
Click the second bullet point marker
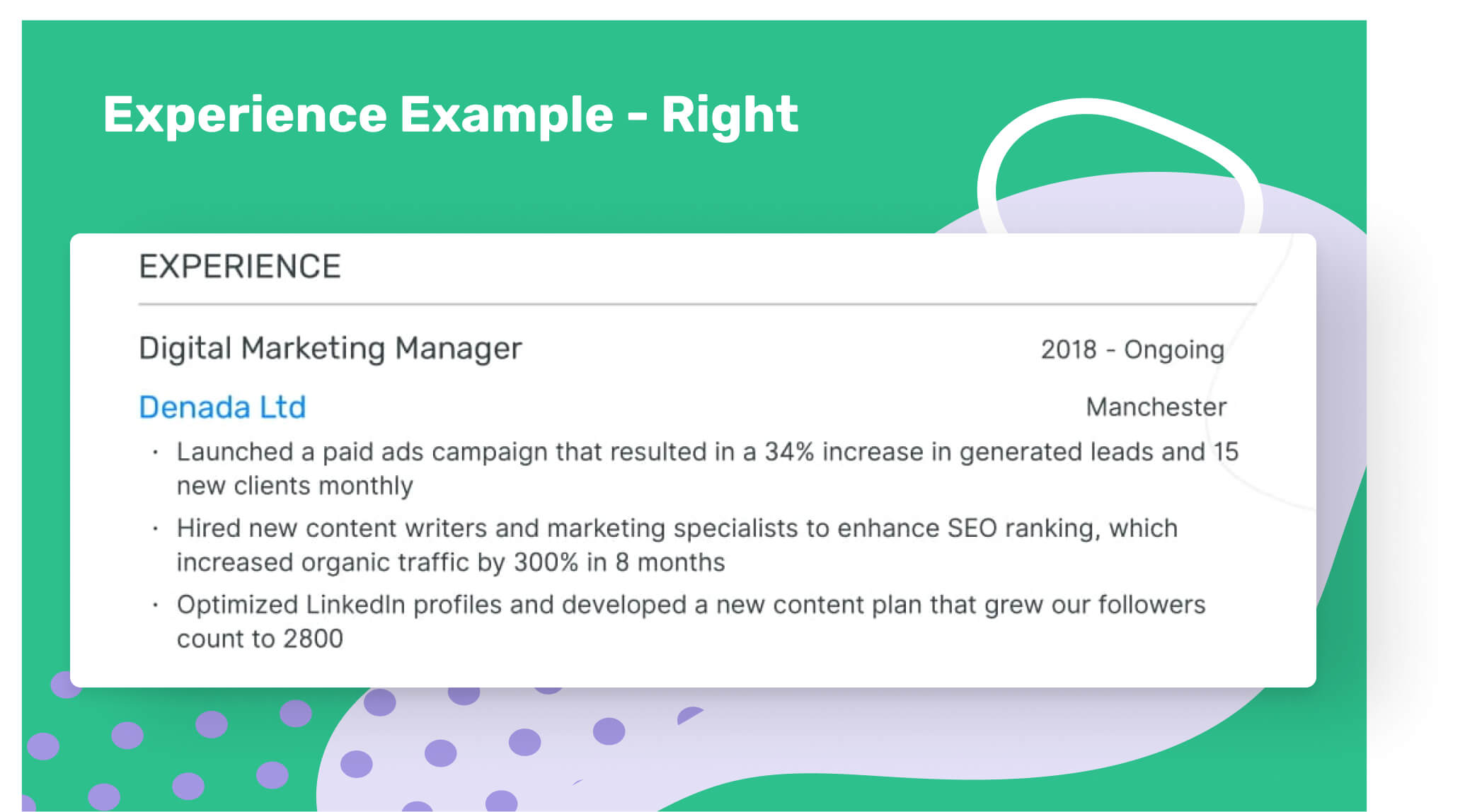pyautogui.click(x=155, y=528)
